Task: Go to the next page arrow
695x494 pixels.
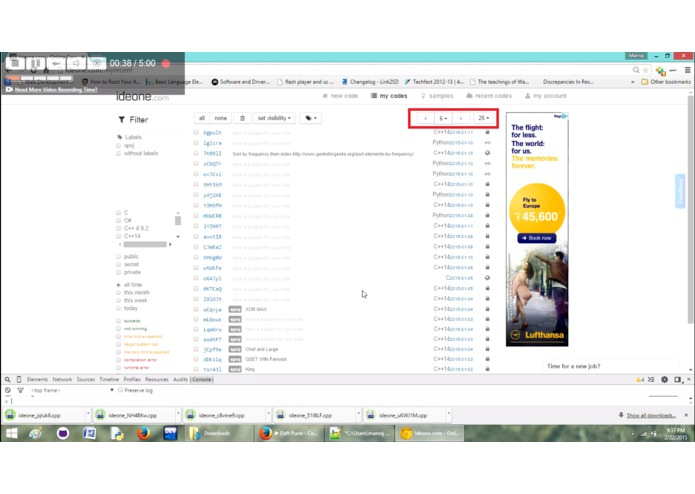Action: pos(461,118)
